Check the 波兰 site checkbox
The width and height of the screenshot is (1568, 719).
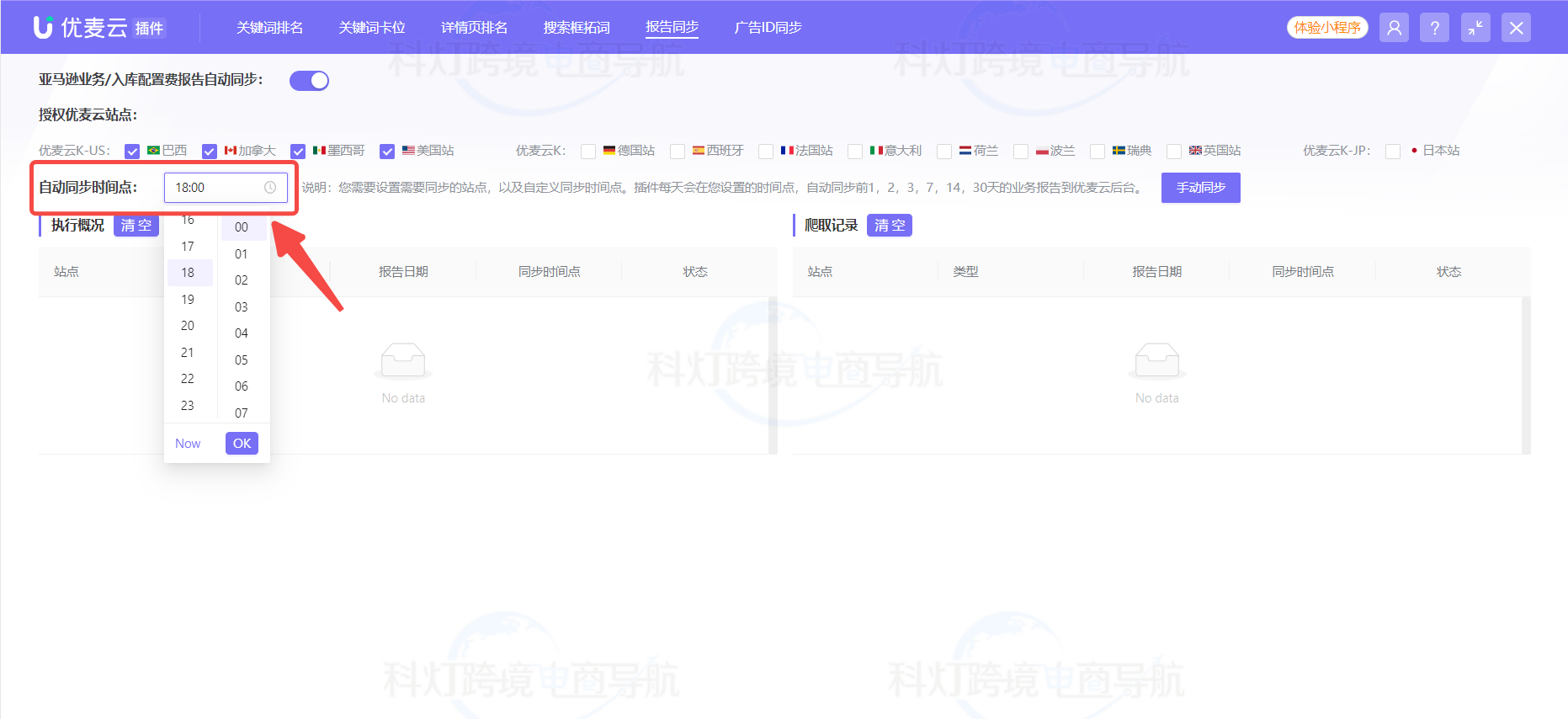click(1021, 152)
